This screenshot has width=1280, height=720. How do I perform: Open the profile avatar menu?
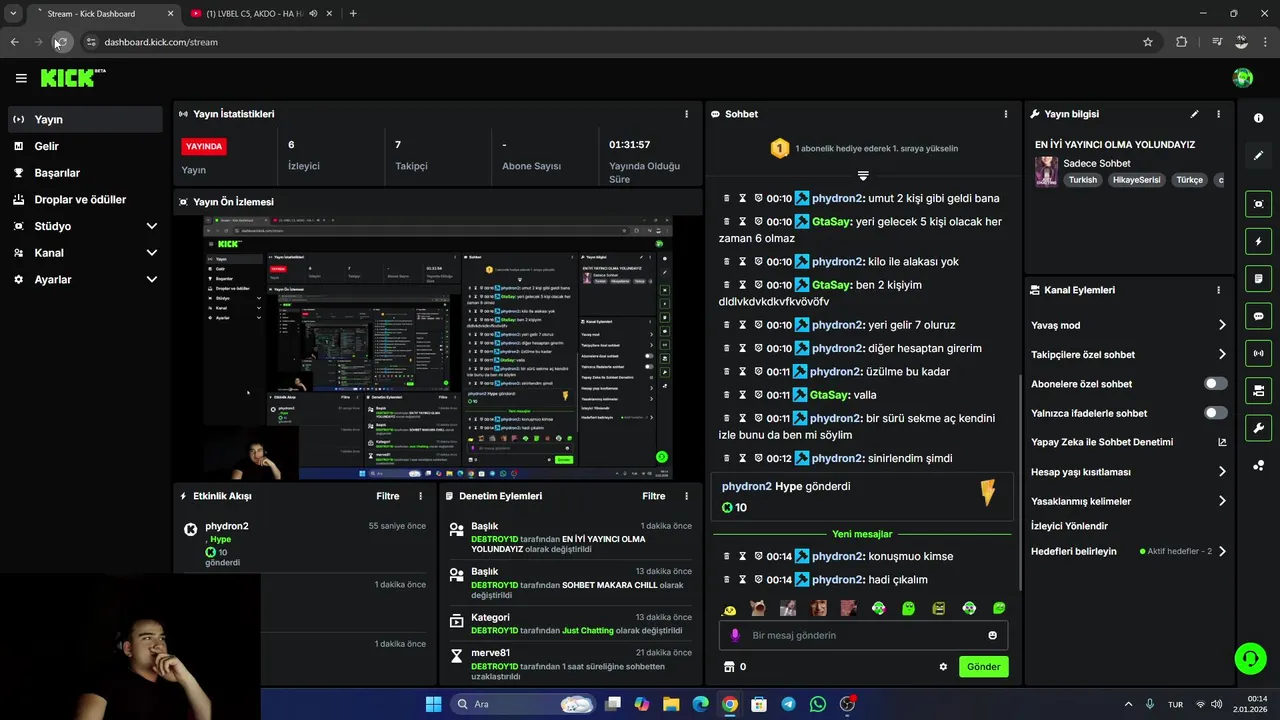coord(1243,78)
